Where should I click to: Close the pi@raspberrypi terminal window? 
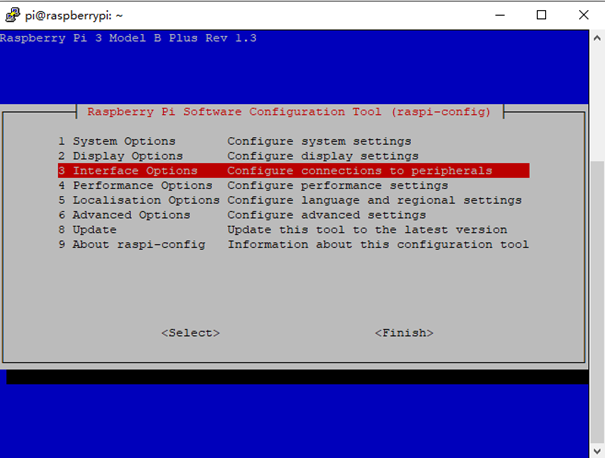[x=583, y=15]
